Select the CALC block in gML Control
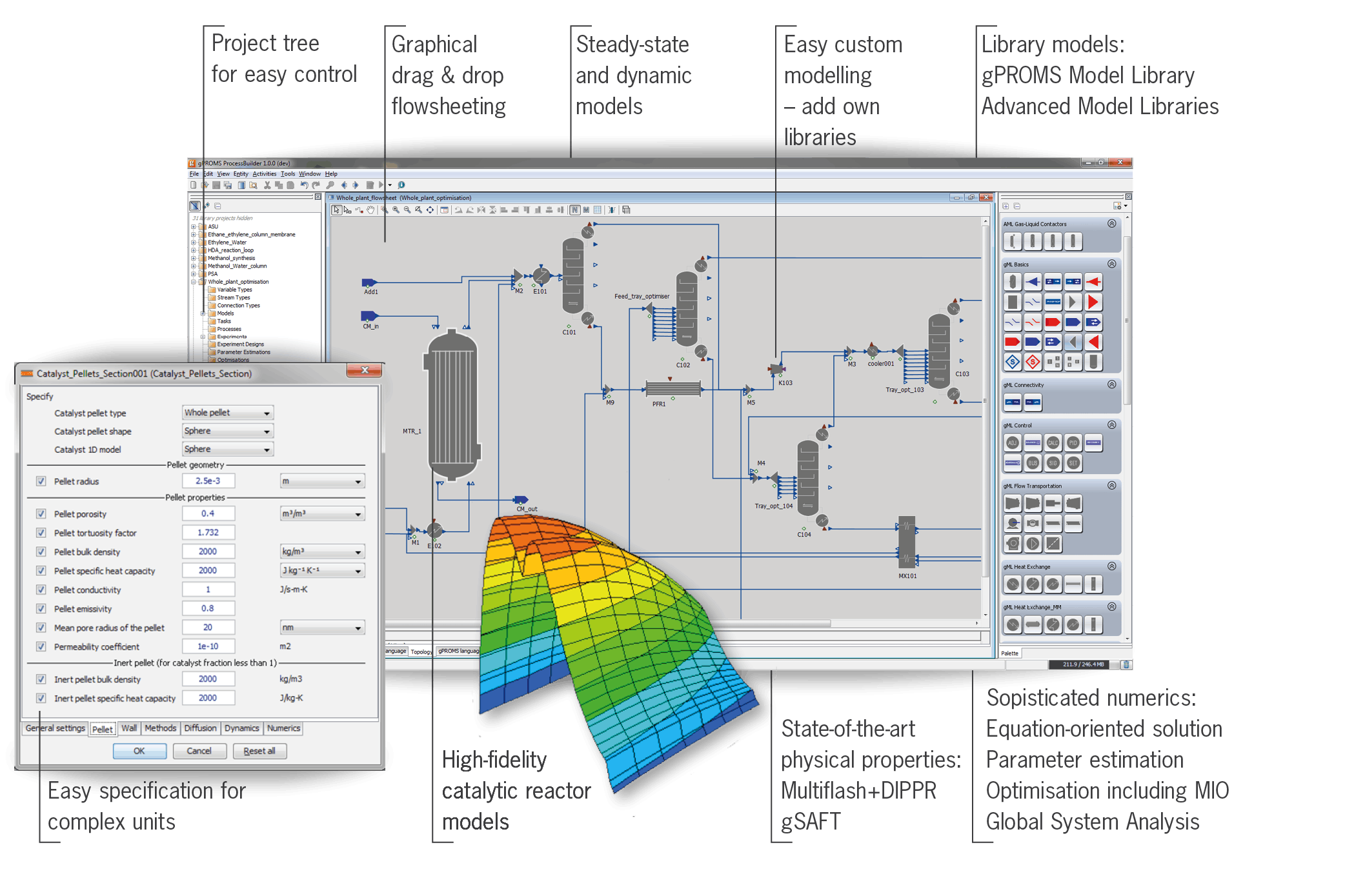This screenshot has height=896, width=1345. (x=1053, y=443)
